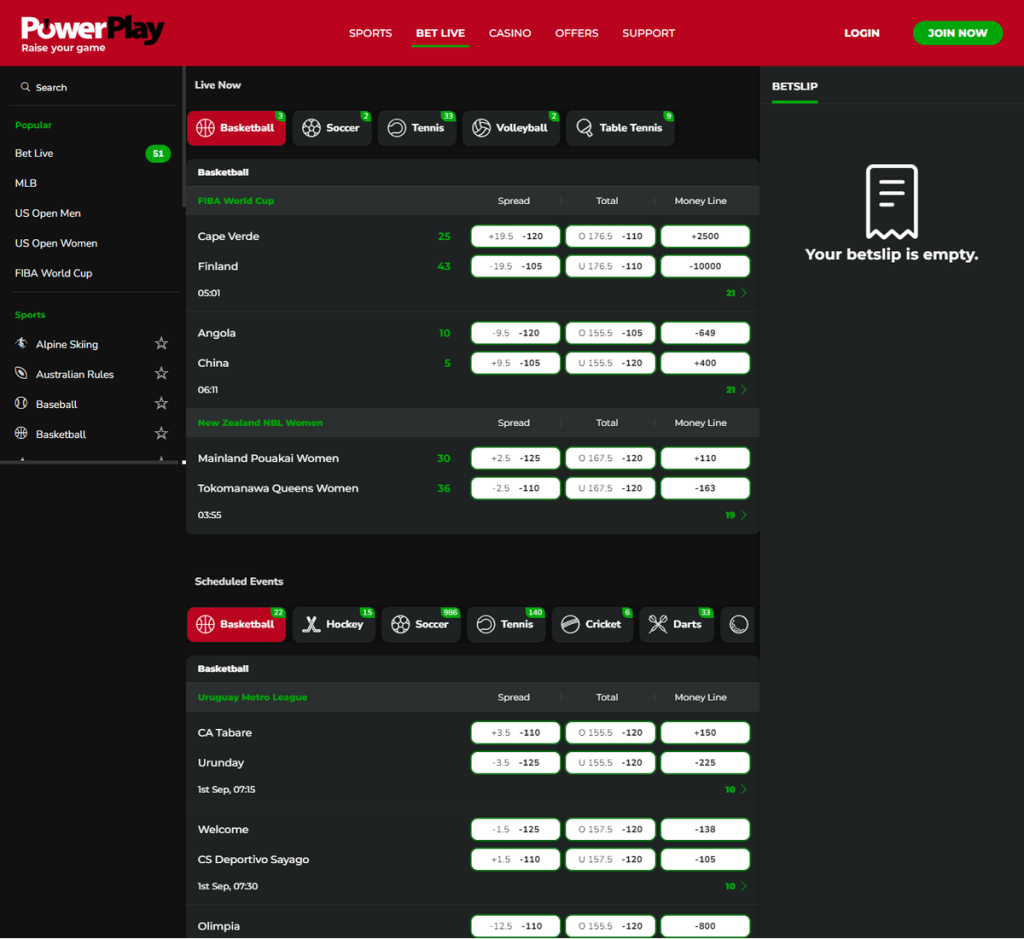Viewport: 1024px width, 939px height.
Task: Select the last ball icon tab in Scheduled Events
Action: tap(739, 625)
